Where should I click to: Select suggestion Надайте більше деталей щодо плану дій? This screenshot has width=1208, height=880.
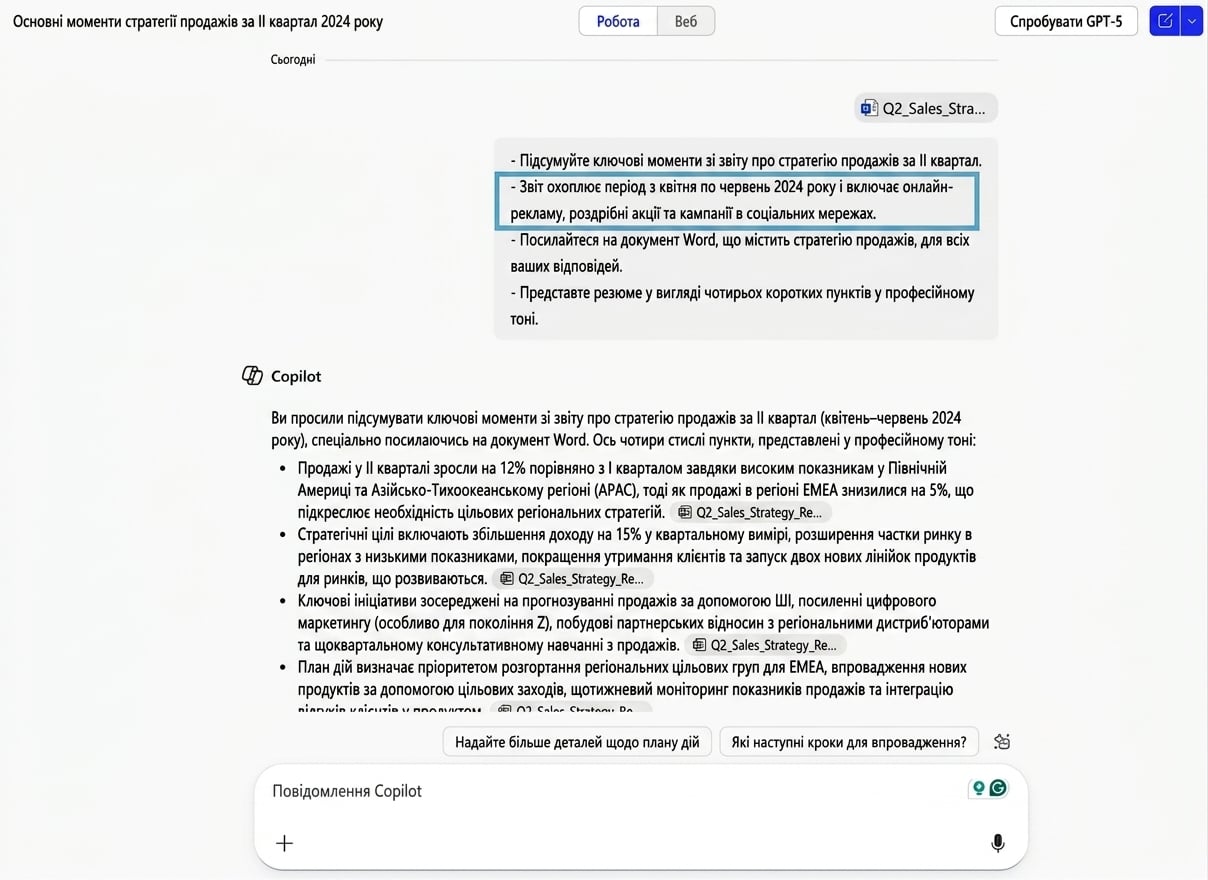pyautogui.click(x=577, y=742)
